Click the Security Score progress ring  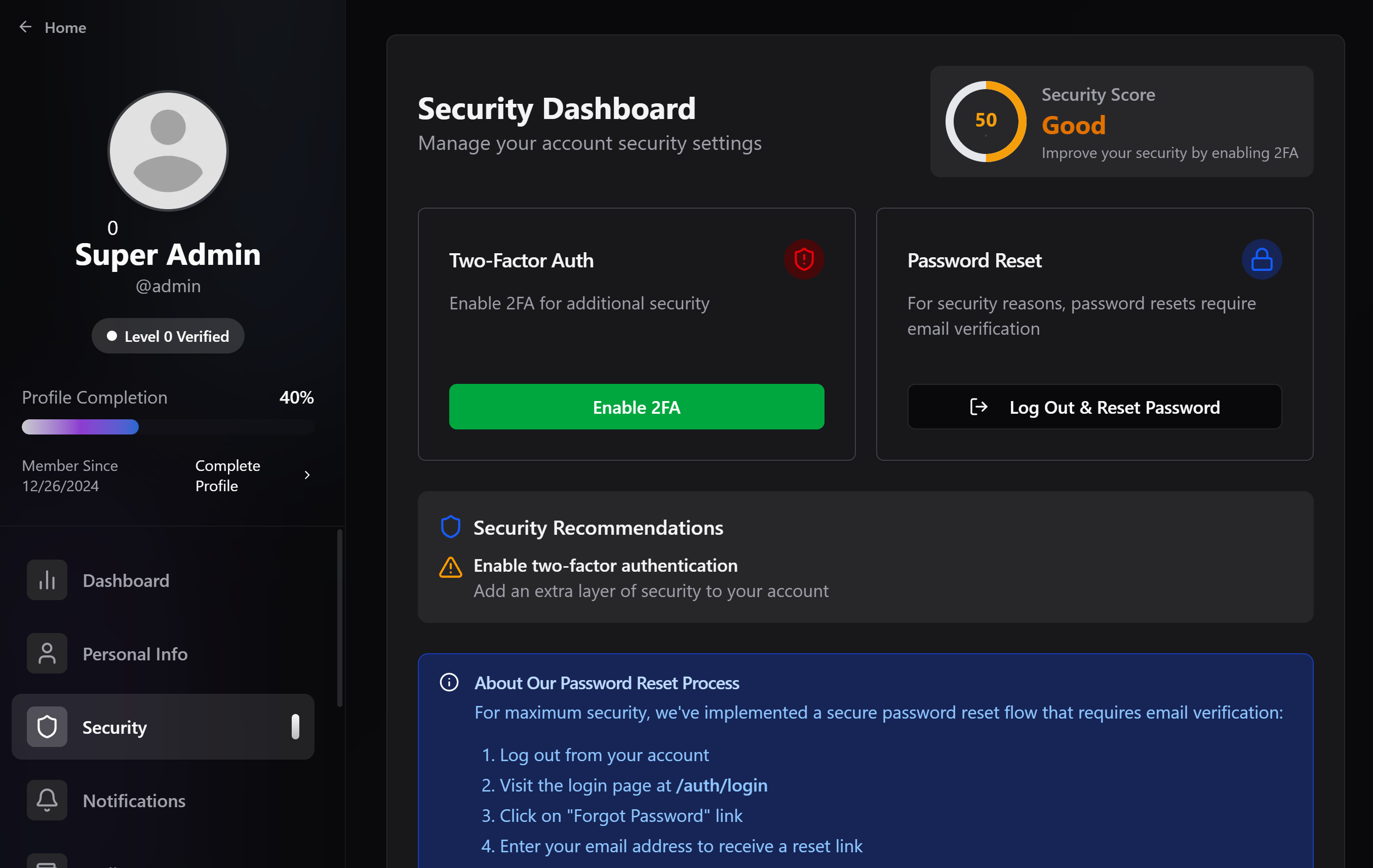coord(985,121)
